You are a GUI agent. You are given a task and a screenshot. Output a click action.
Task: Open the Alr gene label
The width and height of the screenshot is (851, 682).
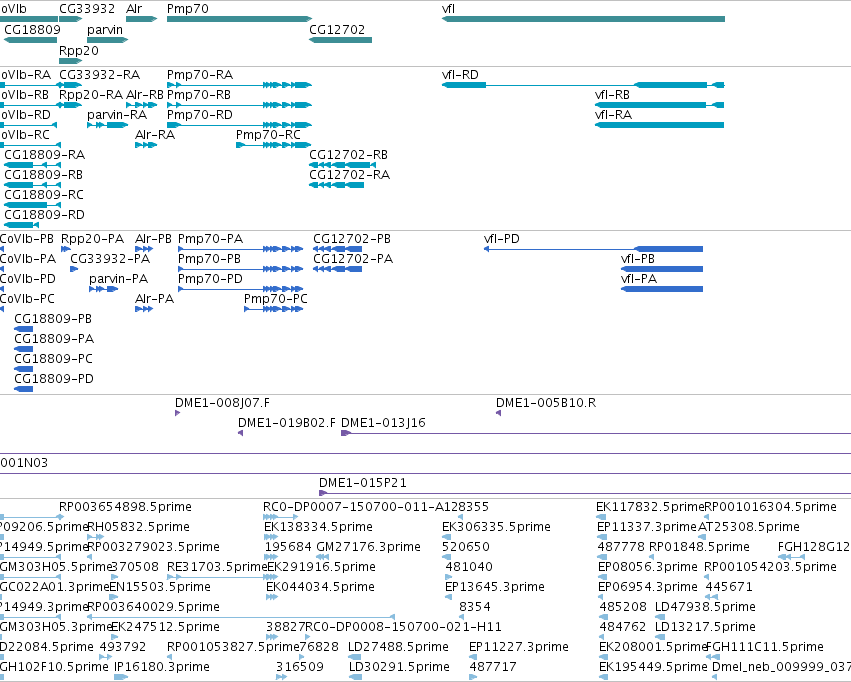pos(134,9)
